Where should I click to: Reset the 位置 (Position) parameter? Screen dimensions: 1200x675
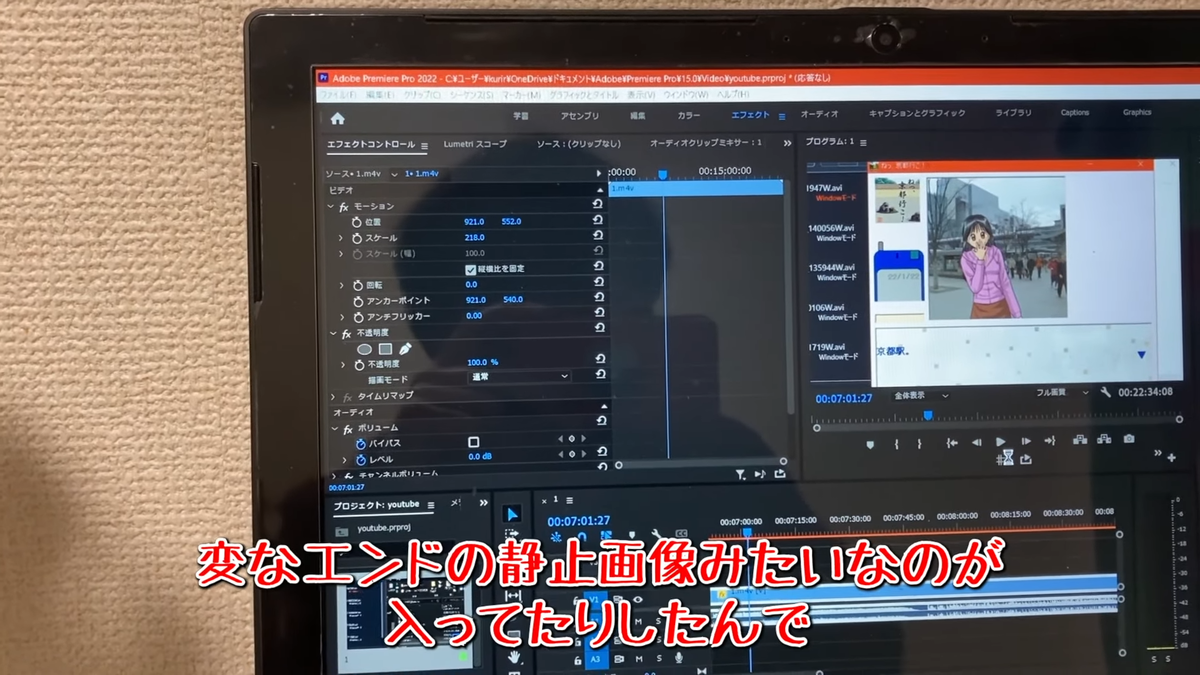tap(598, 220)
